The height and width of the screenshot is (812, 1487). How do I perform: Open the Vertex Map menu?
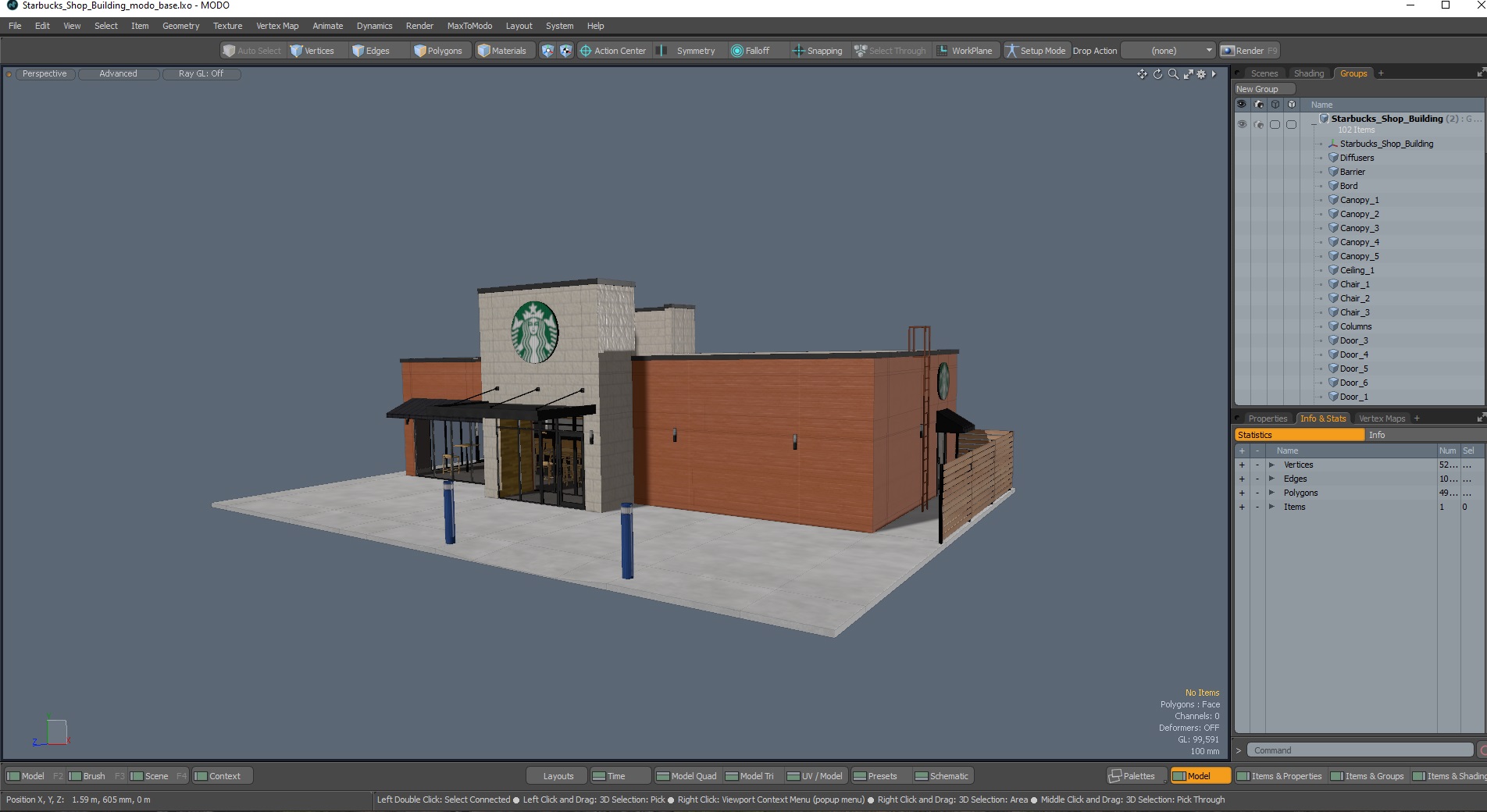277,26
